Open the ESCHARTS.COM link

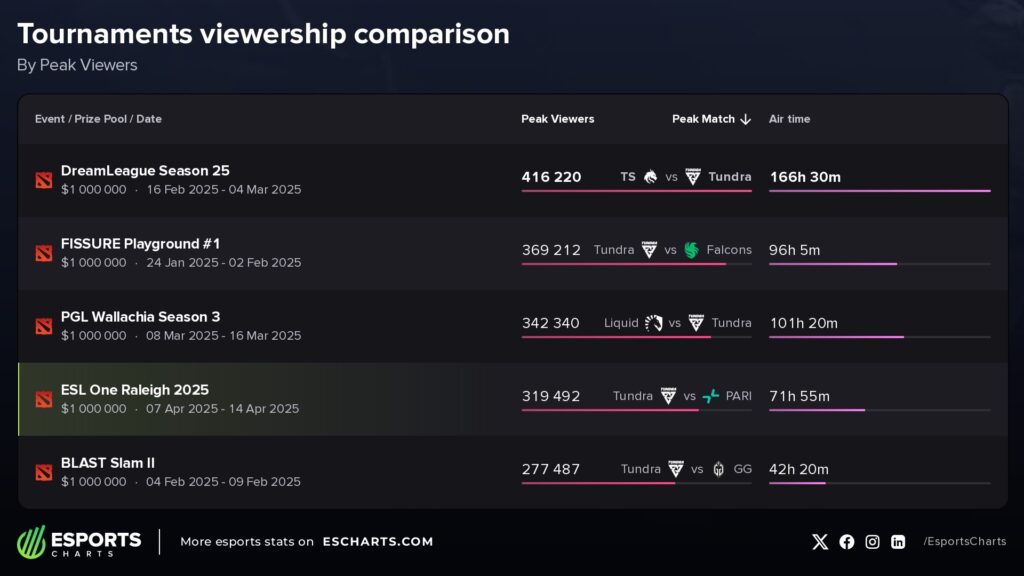pos(377,541)
